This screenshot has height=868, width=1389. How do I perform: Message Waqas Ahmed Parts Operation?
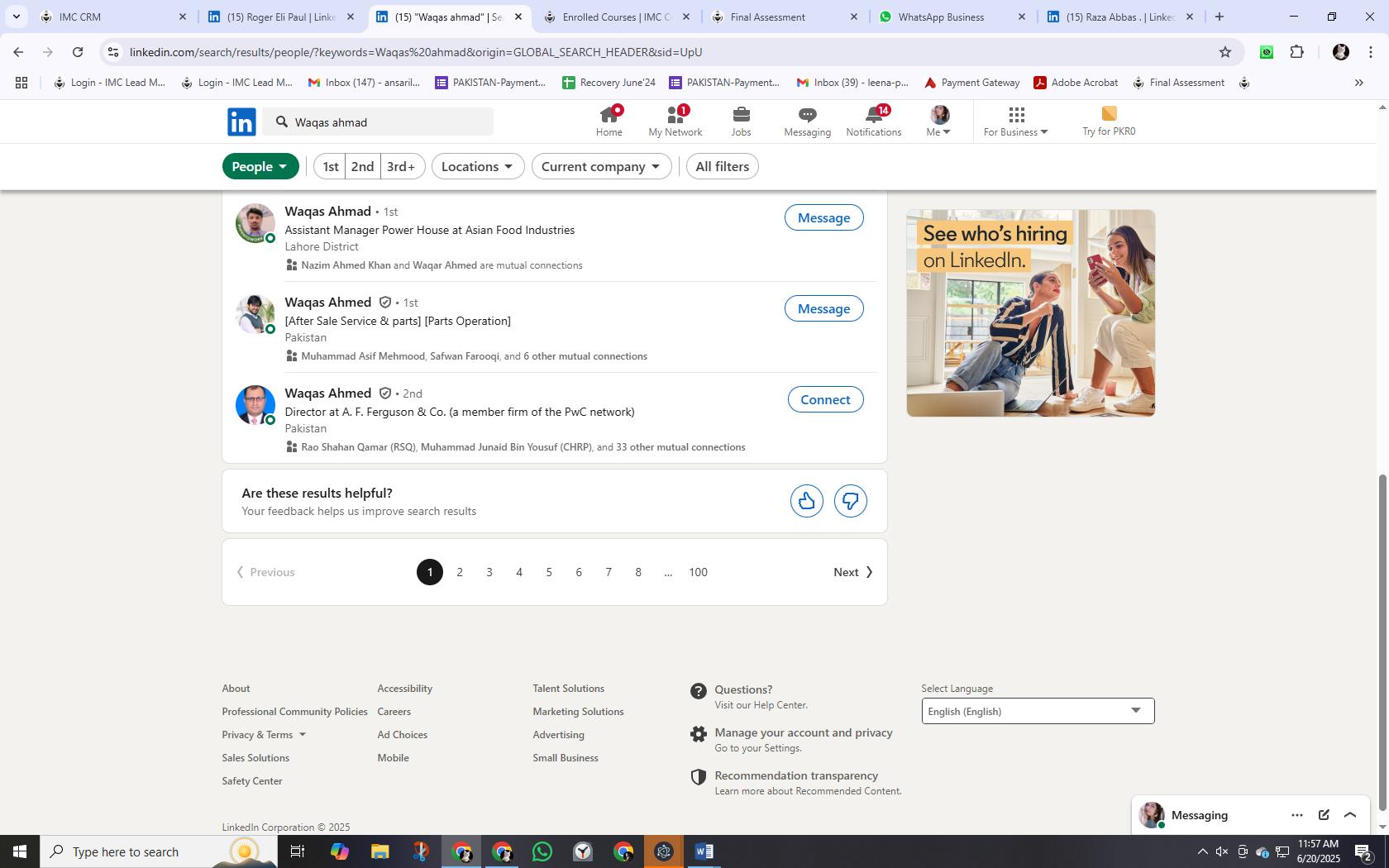823,308
